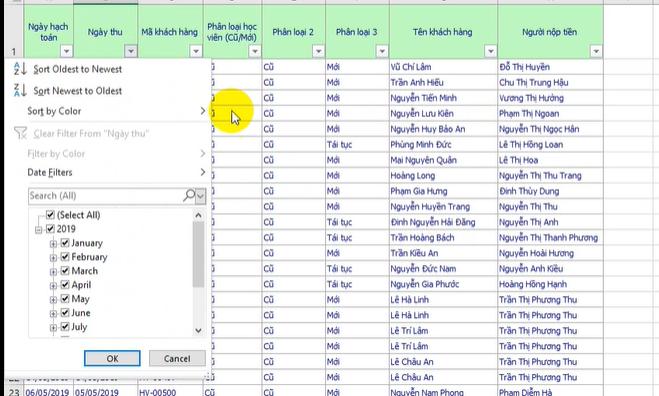Open Phân loại 2 filter dropdown
Image resolution: width=659 pixels, height=396 pixels.
[x=318, y=51]
